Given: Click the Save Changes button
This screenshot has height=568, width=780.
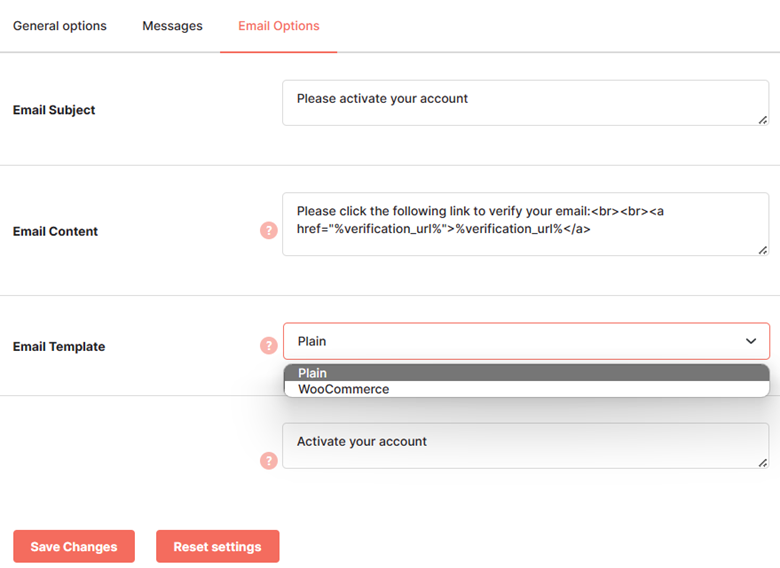Looking at the screenshot, I should pyautogui.click(x=74, y=546).
